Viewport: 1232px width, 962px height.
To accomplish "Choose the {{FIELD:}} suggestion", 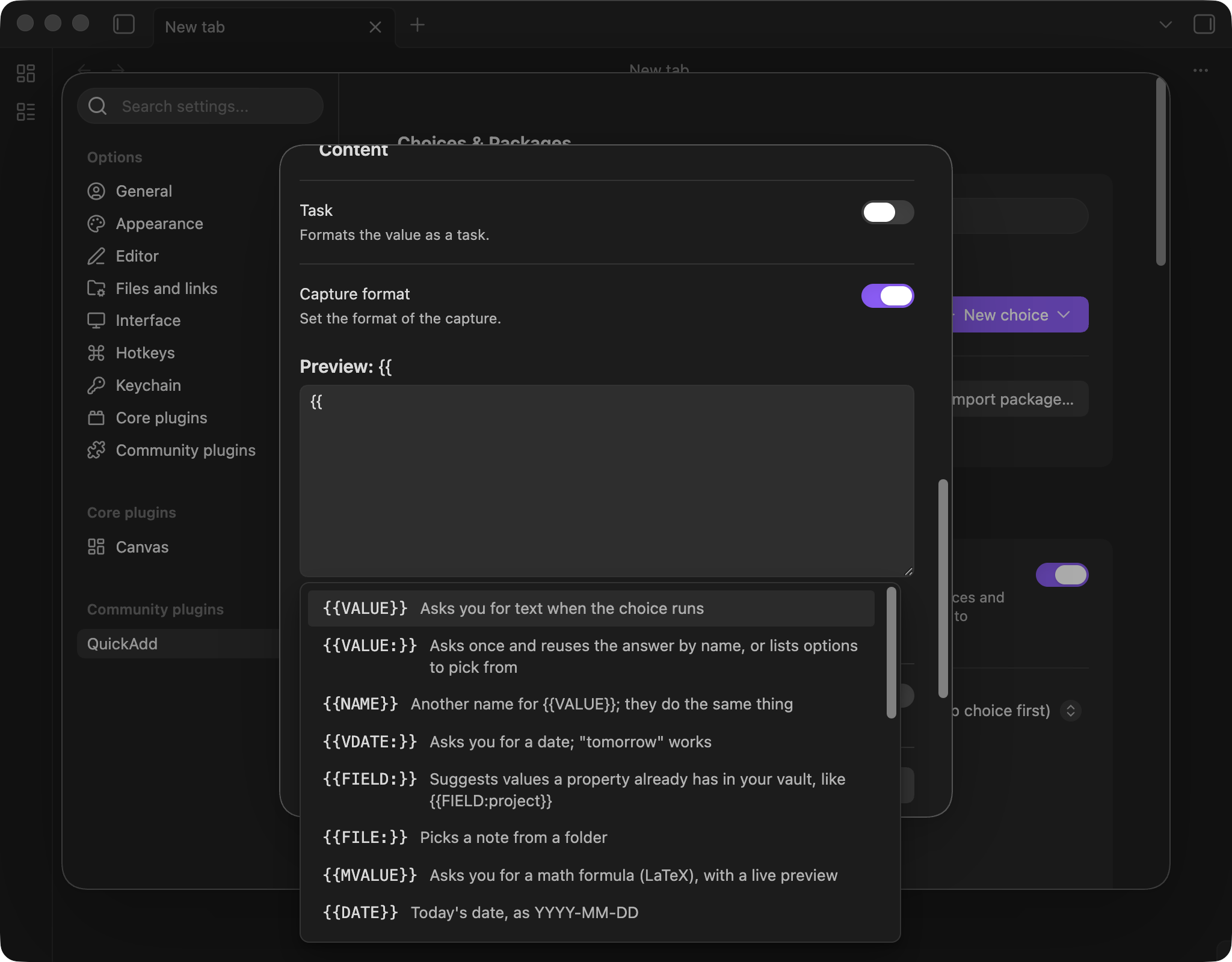I will (x=591, y=790).
